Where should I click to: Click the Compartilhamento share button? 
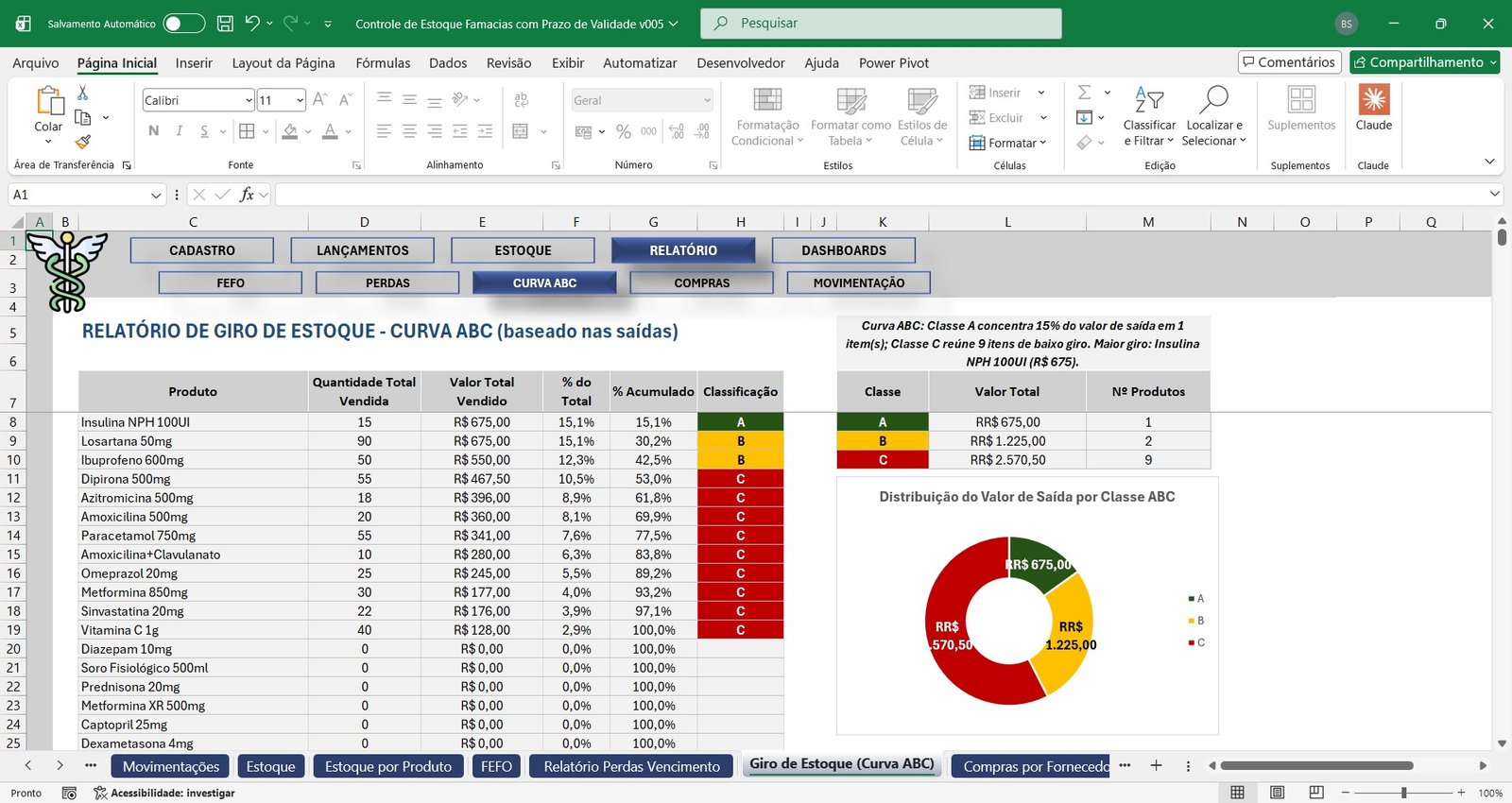point(1425,62)
